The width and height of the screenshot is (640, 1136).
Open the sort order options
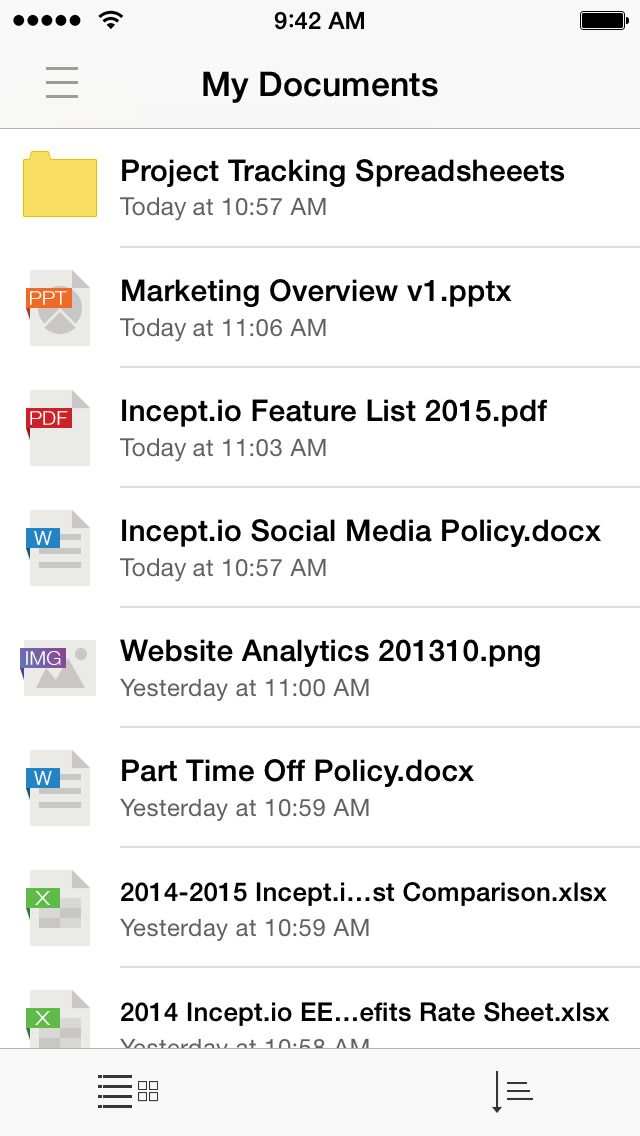click(510, 1091)
